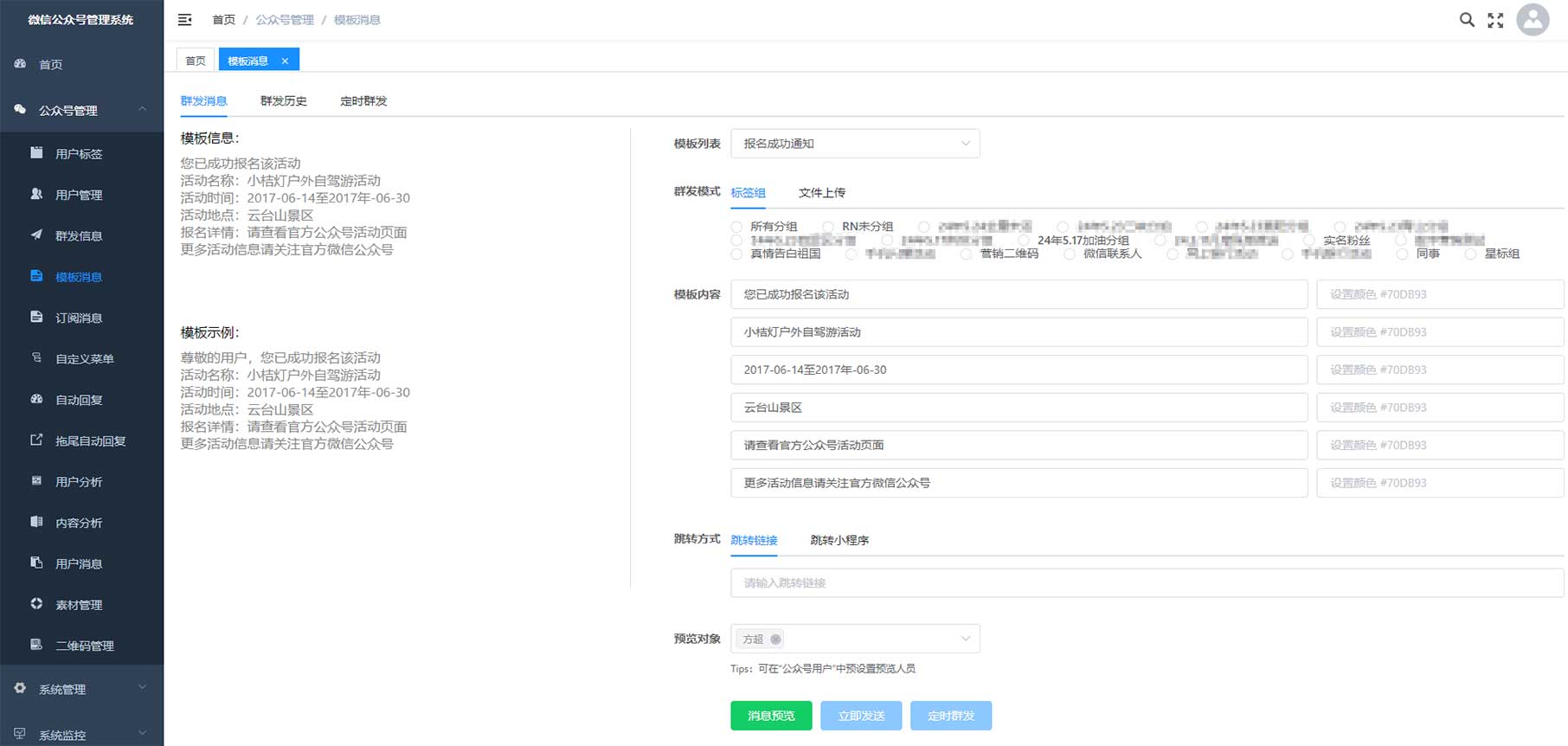The width and height of the screenshot is (1568, 746).
Task: Go to 自定义菜单 in sidebar
Action: point(84,359)
